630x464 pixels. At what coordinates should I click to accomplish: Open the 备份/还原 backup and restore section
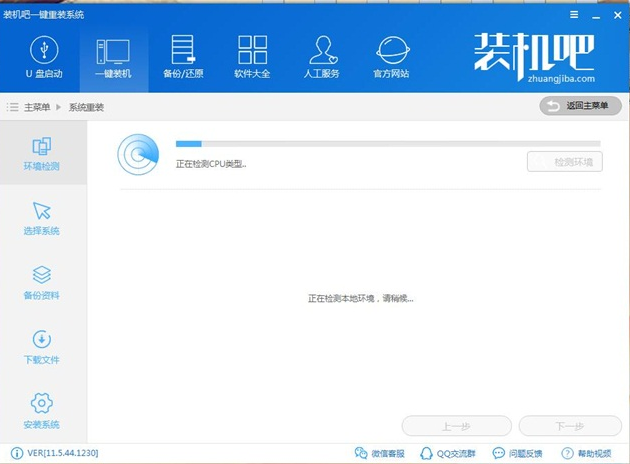point(183,56)
